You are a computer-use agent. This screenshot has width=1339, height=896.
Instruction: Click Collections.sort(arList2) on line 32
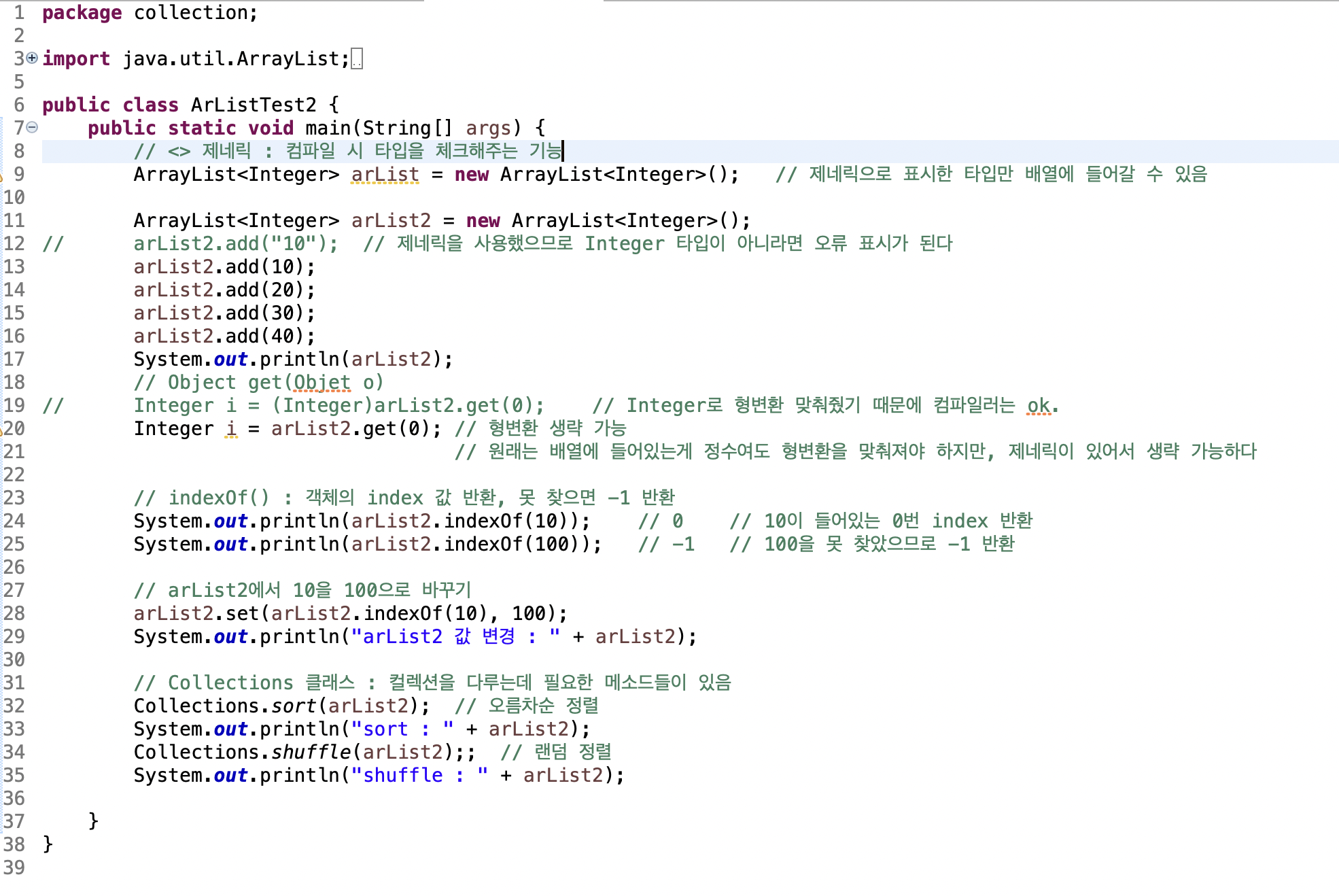click(281, 706)
